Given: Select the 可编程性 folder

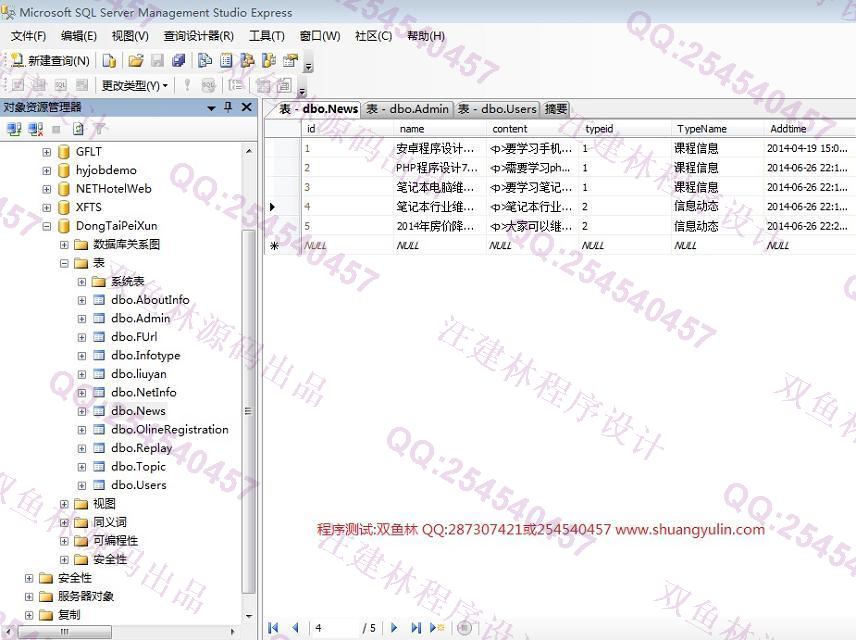Looking at the screenshot, I should point(115,541).
